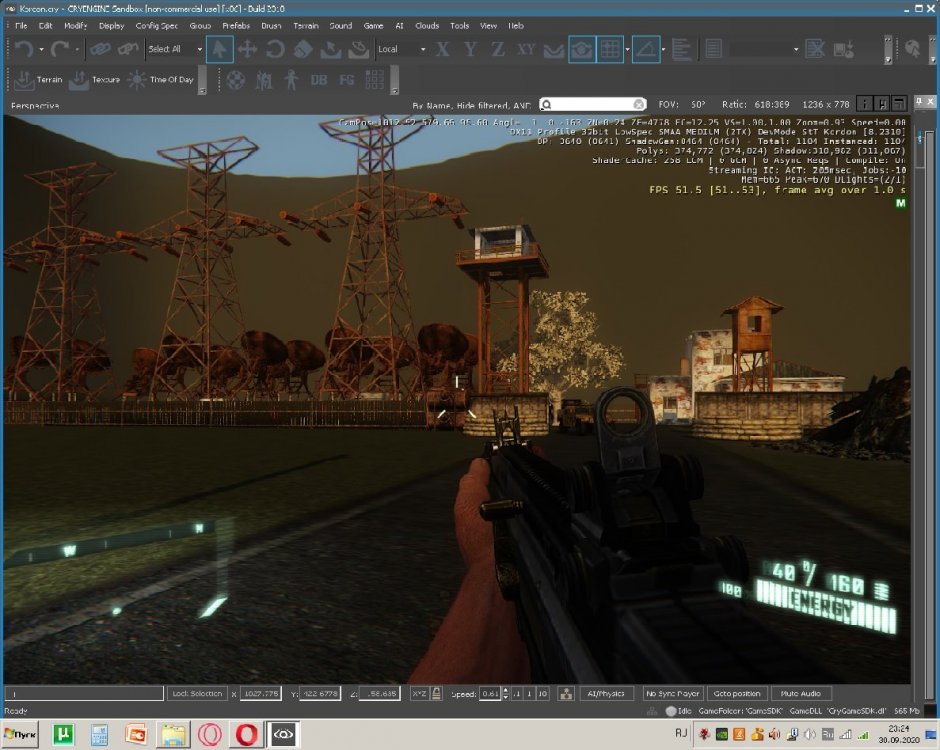Open the Prefabs menu

pos(236,26)
